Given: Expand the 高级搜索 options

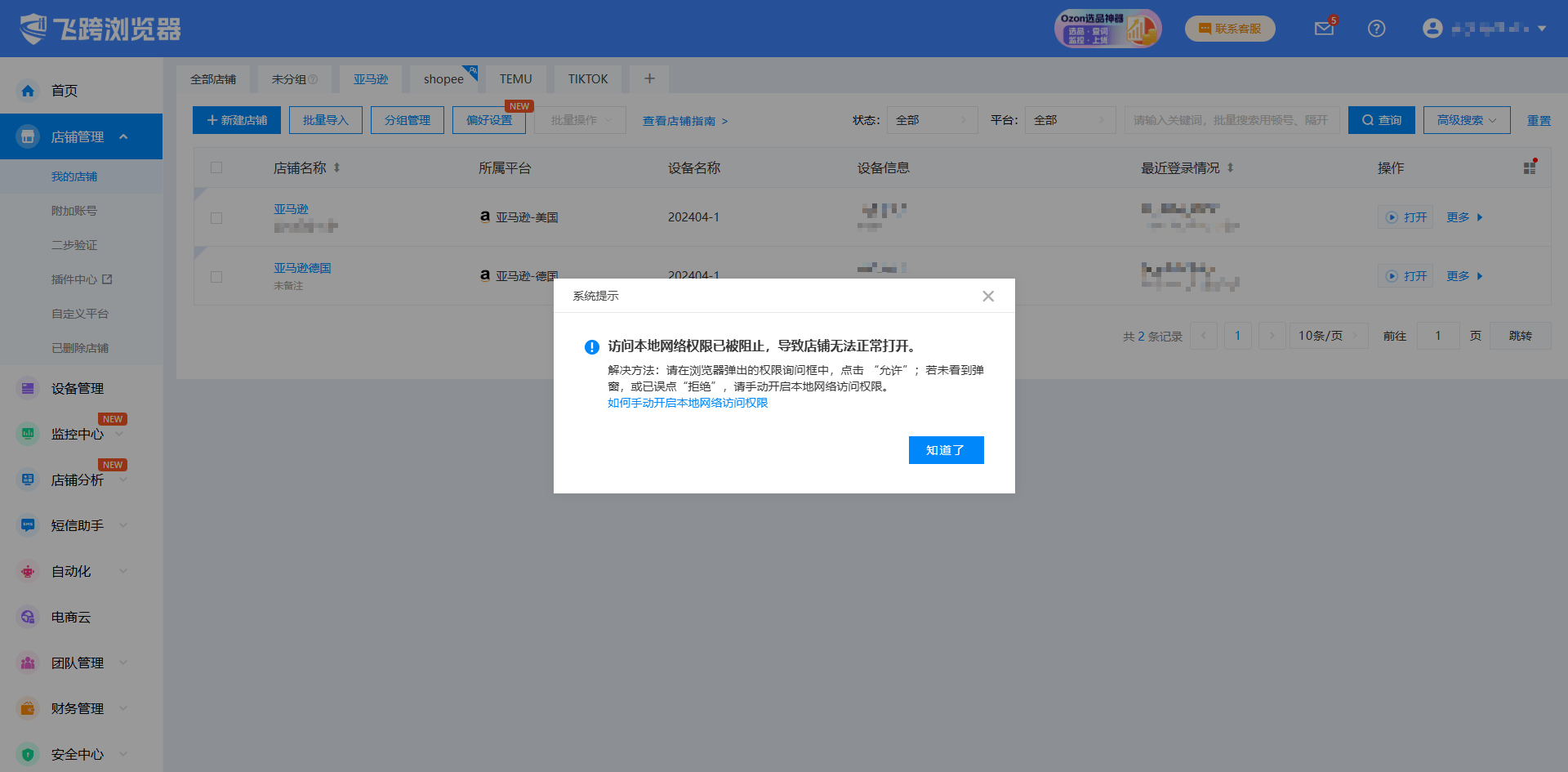Looking at the screenshot, I should tap(1466, 120).
